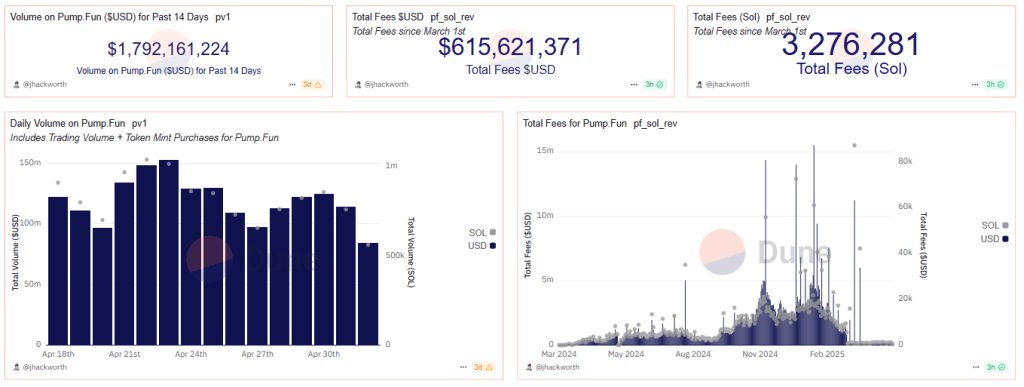Select the final, shortest bar in the Daily Volume chart
1024x387 pixels.
368,294
